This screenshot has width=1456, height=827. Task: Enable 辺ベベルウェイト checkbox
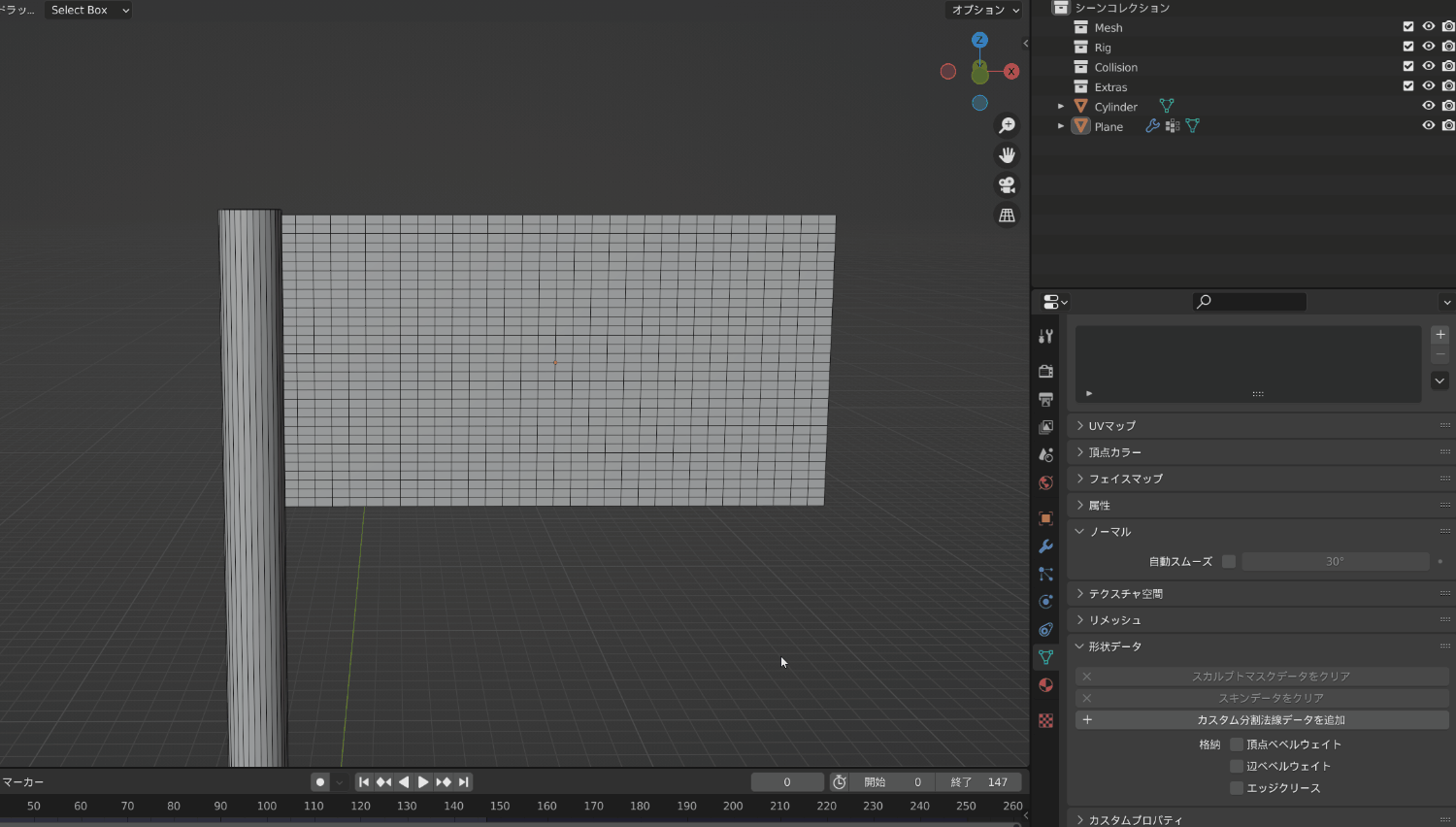point(1237,766)
